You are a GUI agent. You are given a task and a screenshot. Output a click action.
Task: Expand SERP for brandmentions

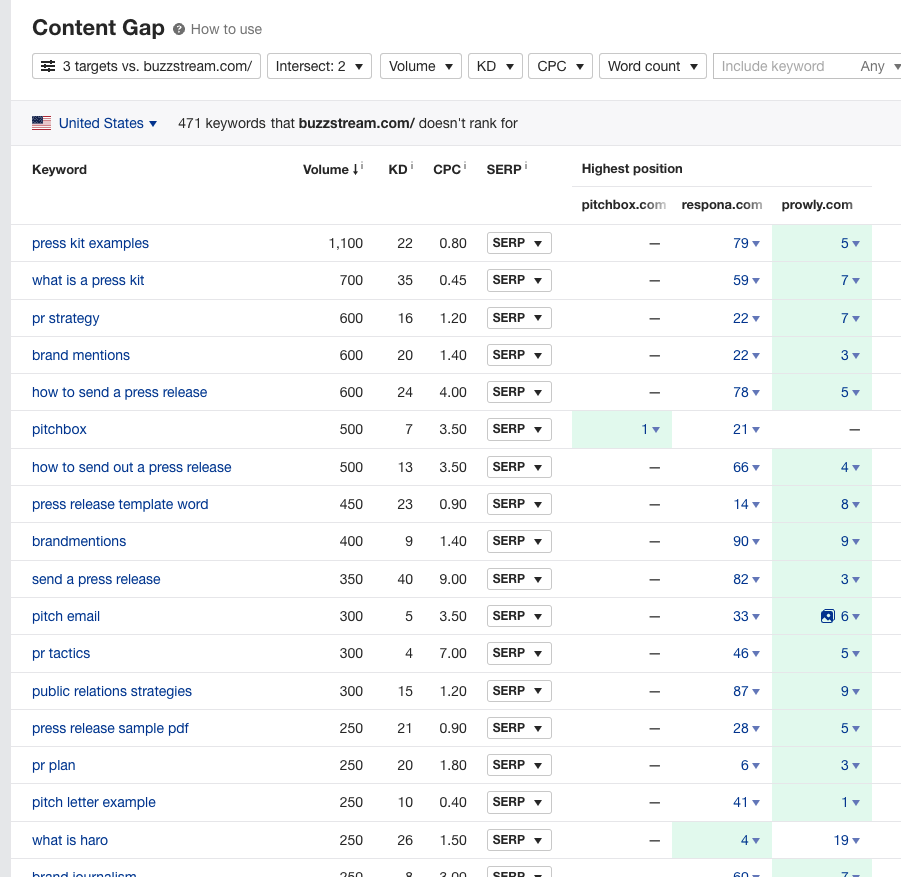519,541
